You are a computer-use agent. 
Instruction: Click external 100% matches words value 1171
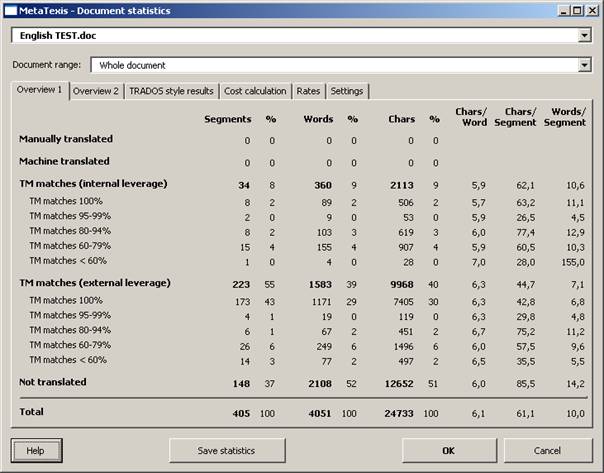pos(322,302)
